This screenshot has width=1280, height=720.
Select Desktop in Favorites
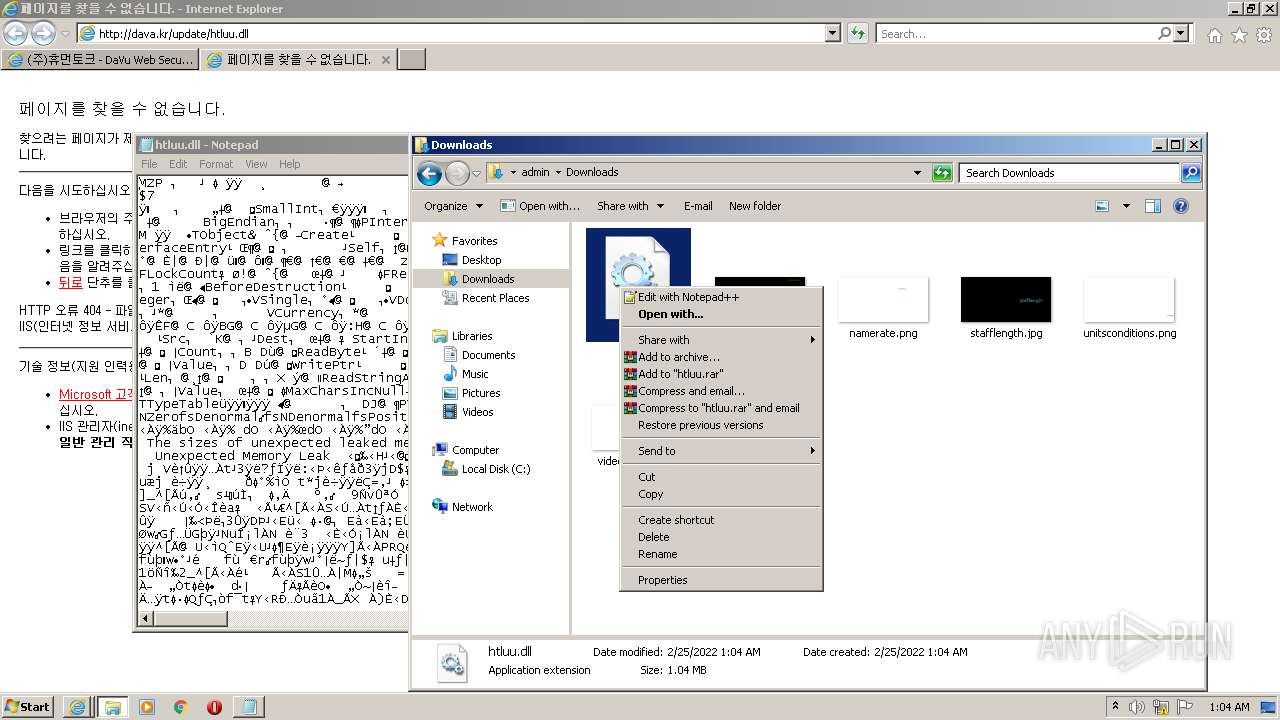481,260
